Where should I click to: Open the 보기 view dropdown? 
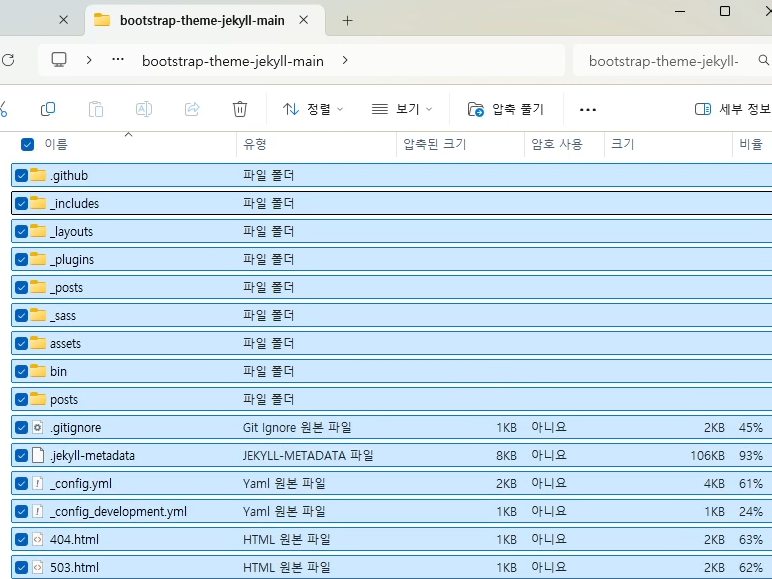tap(402, 109)
